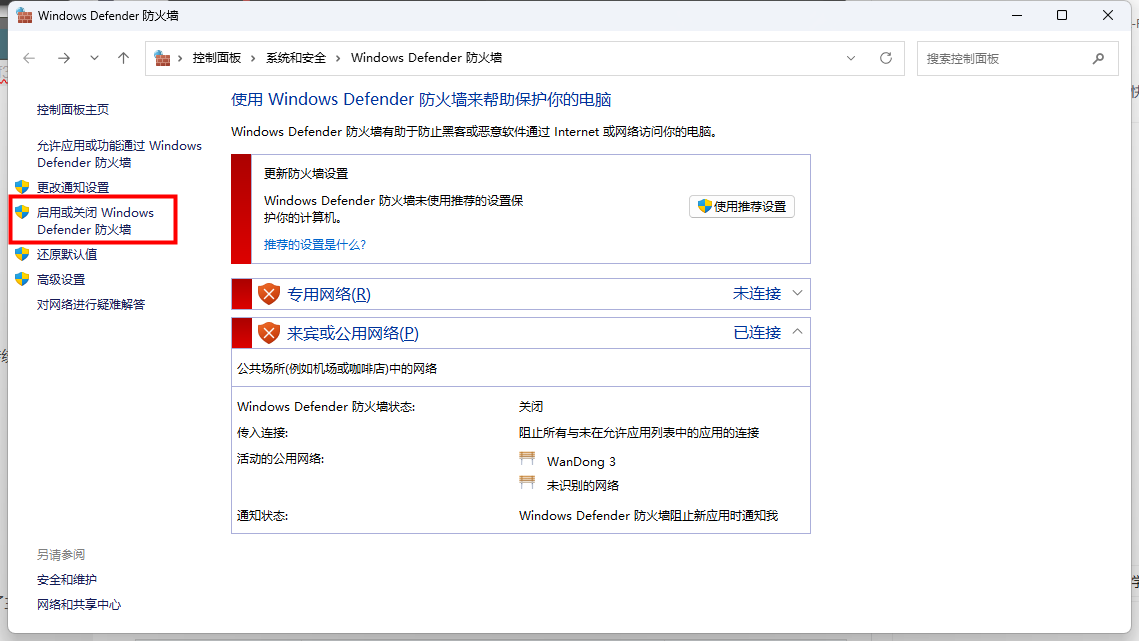Open 系统和安全 breadcrumb
This screenshot has height=641, width=1139.
tap(296, 58)
